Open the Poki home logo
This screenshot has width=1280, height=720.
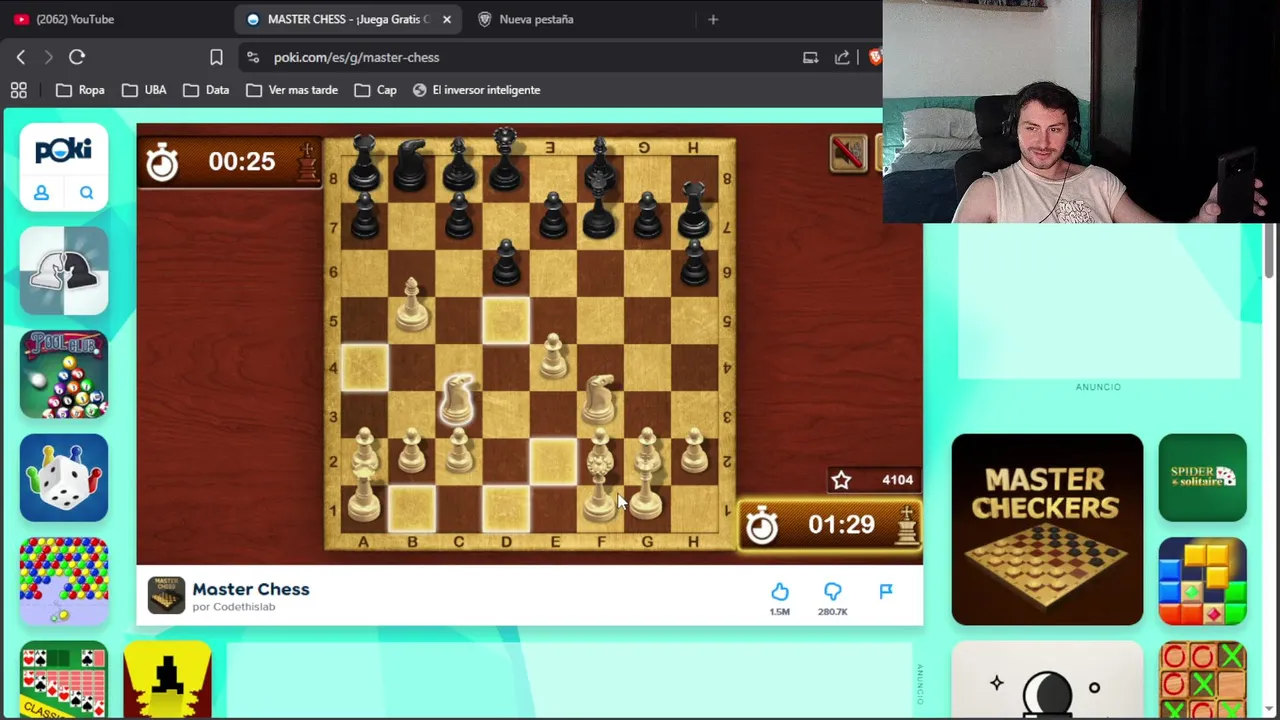click(63, 150)
